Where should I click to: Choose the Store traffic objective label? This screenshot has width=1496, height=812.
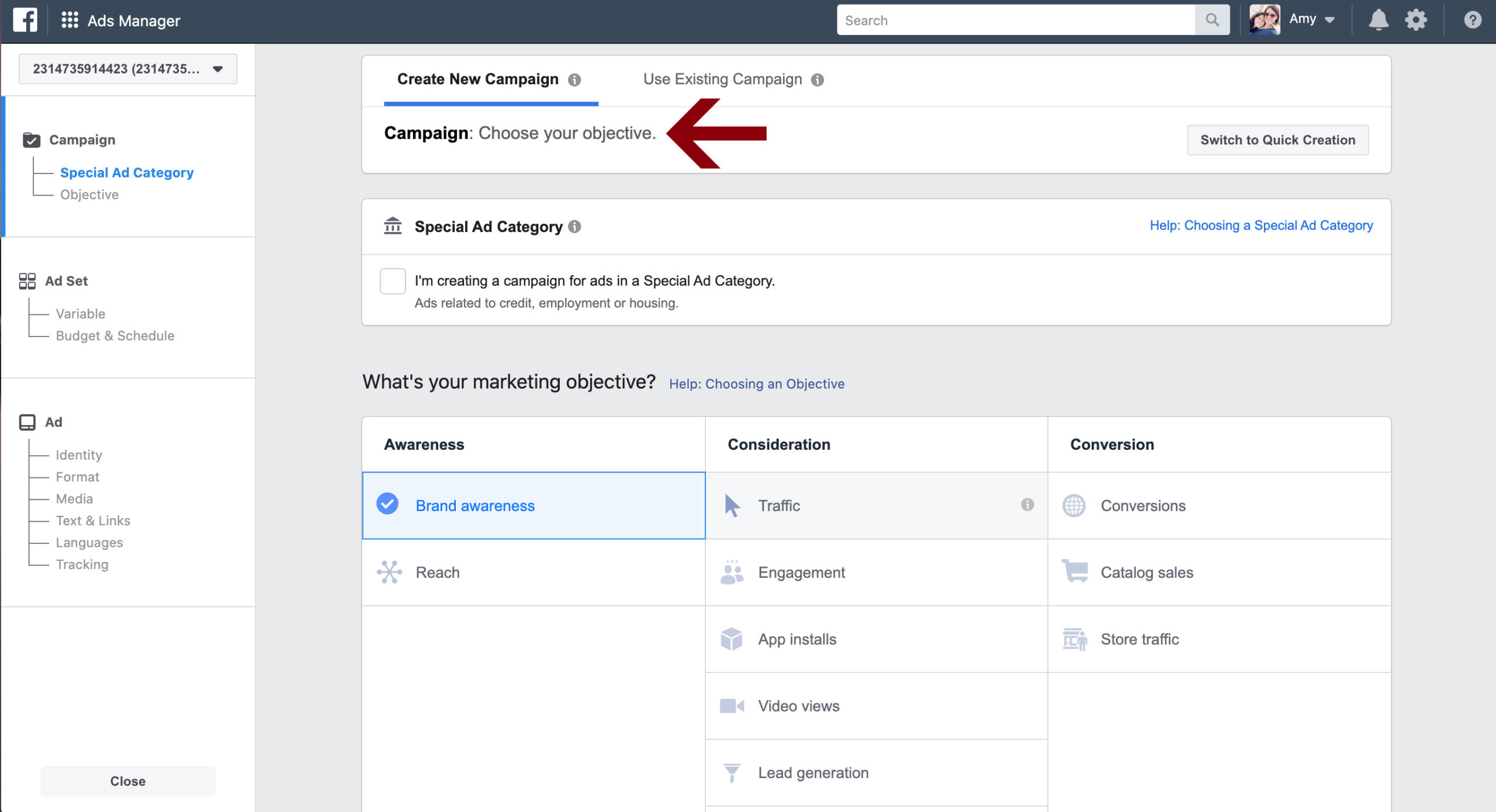[1140, 640]
